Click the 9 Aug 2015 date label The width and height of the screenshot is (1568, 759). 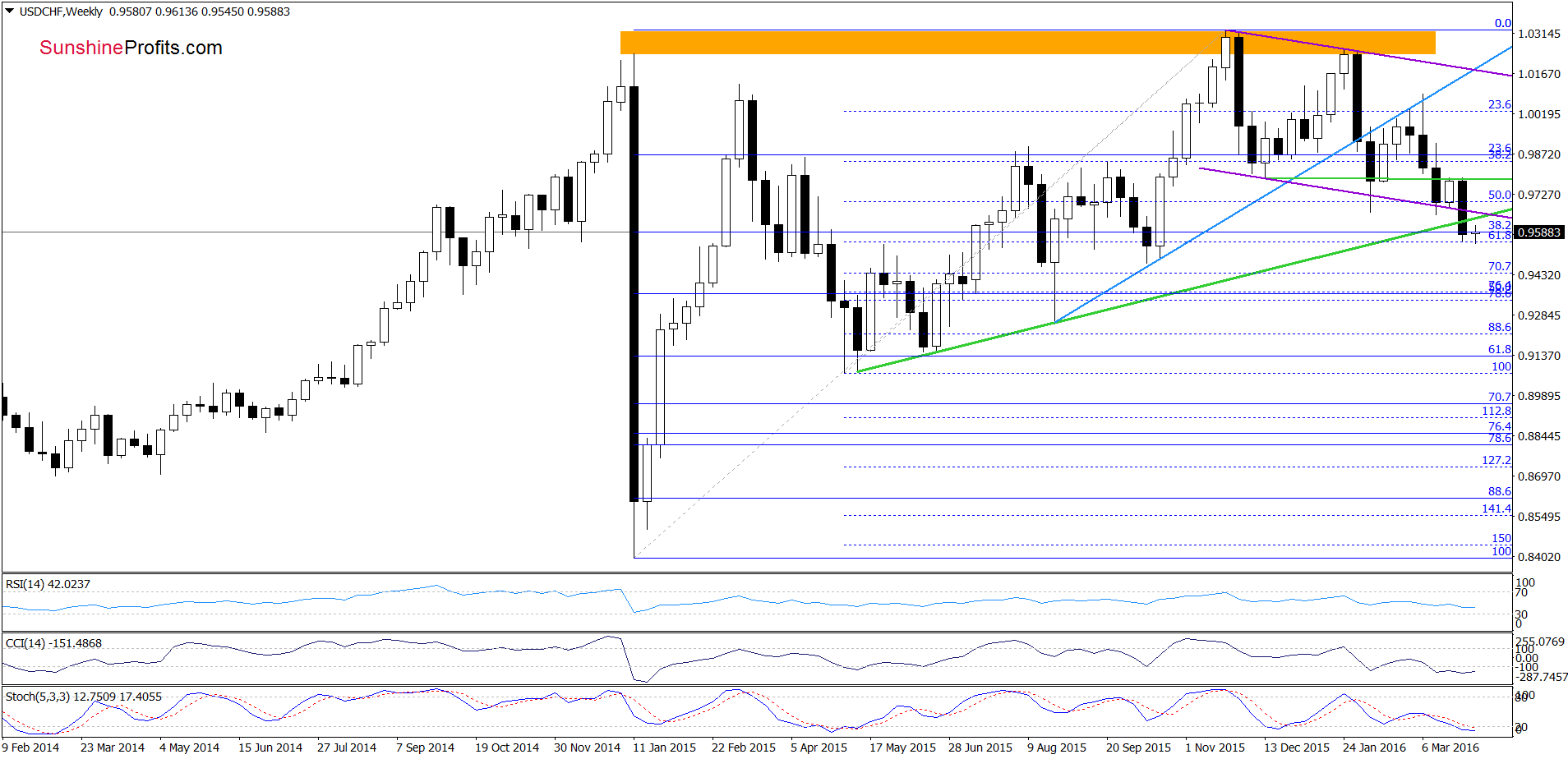pos(1057,747)
